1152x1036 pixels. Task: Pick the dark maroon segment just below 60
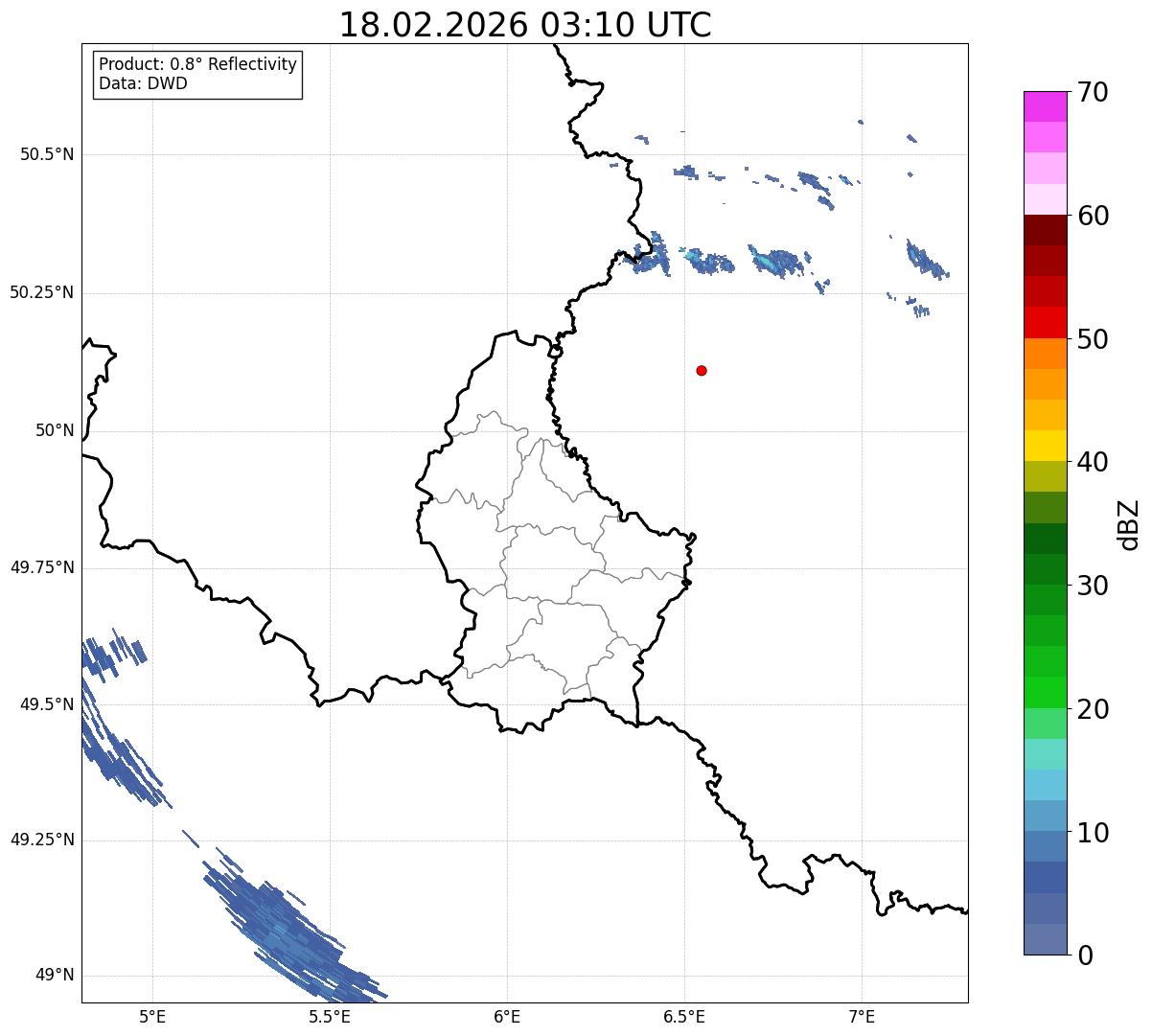[x=1046, y=230]
